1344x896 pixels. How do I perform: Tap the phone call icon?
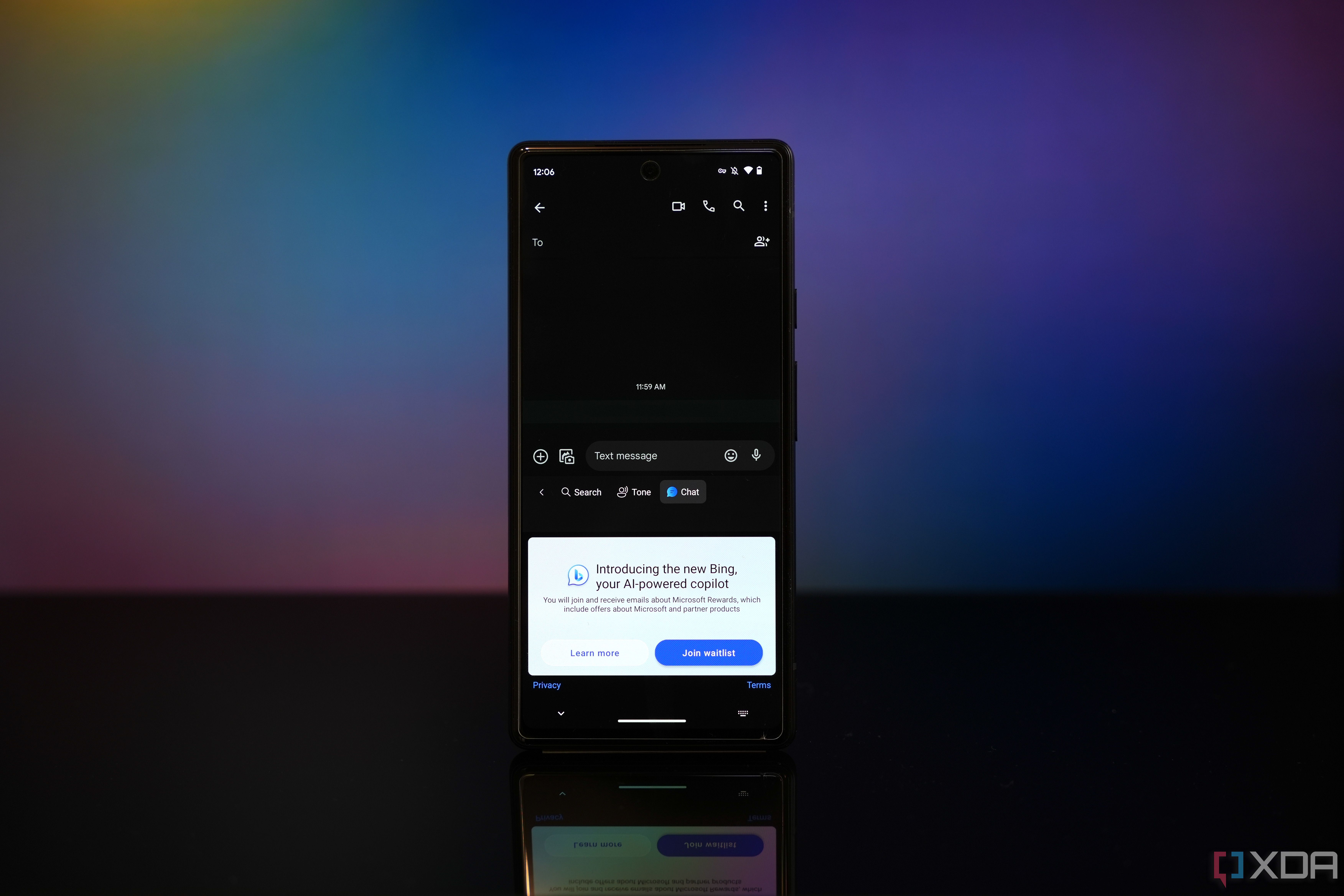coord(708,206)
